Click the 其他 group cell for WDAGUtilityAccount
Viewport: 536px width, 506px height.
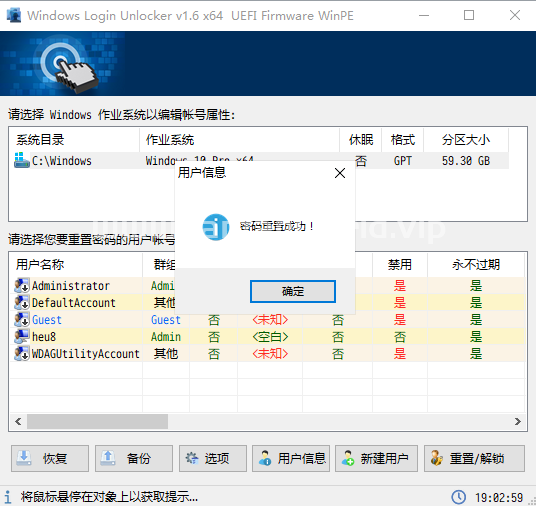(x=166, y=354)
